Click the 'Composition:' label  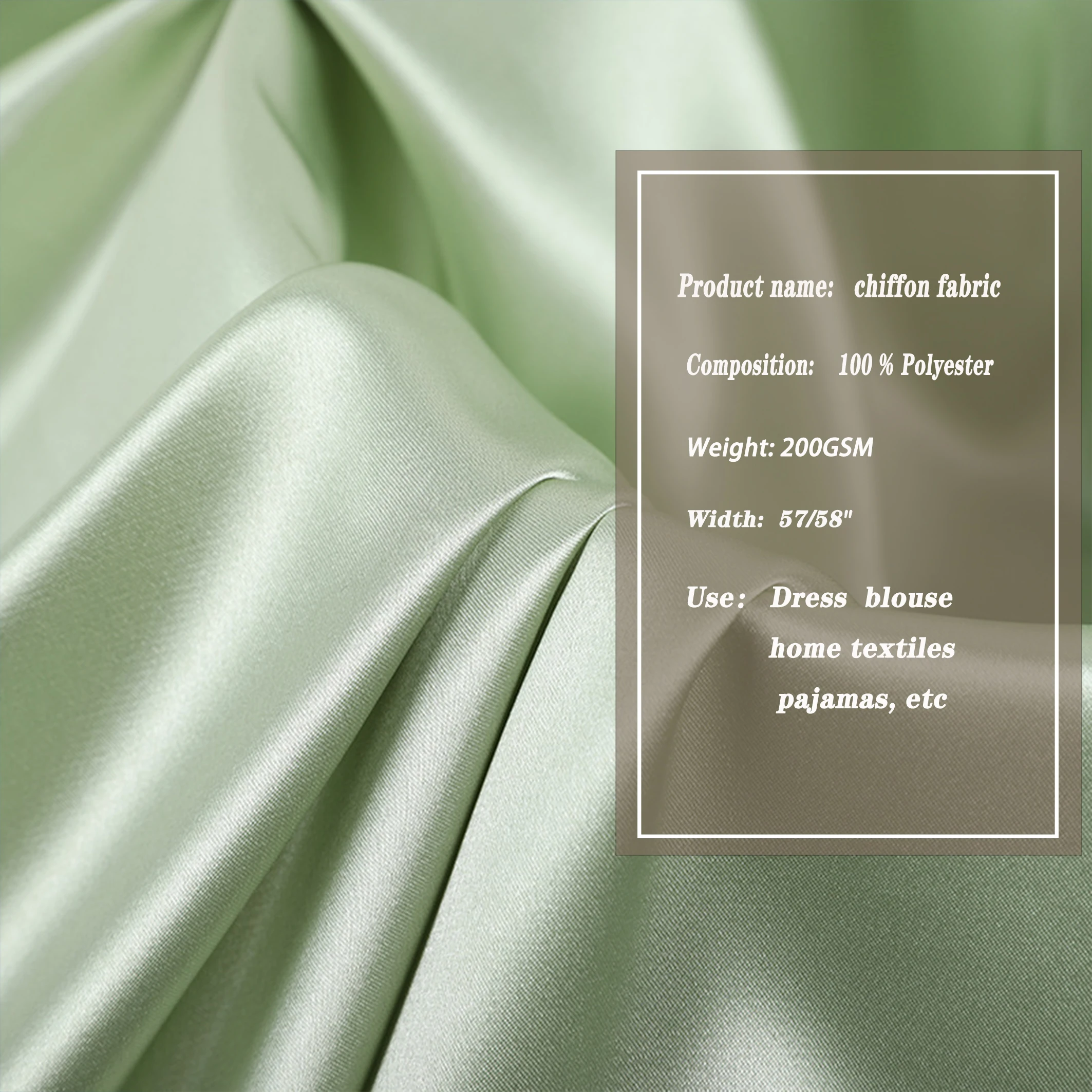[x=749, y=365]
